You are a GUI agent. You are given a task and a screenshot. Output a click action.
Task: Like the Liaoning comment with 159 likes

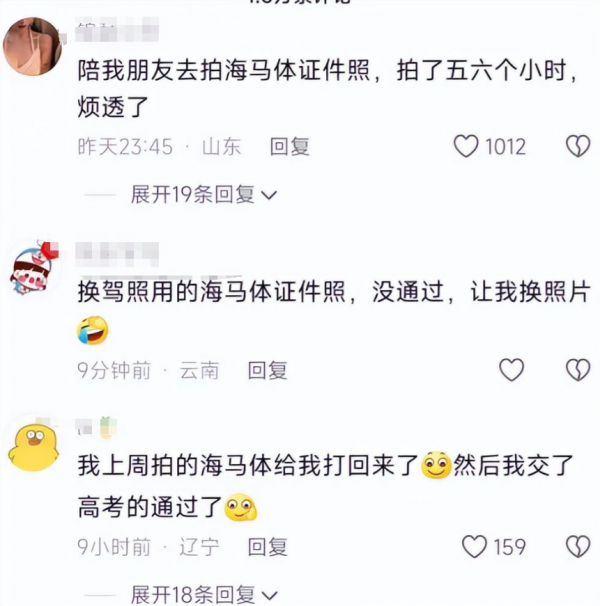point(474,546)
